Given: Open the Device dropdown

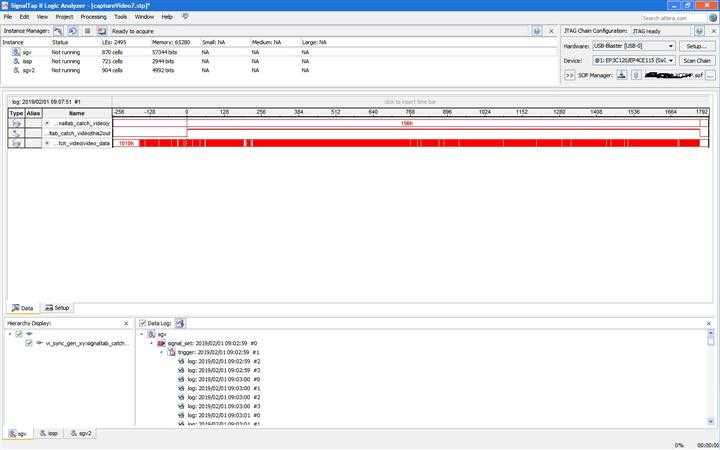Looking at the screenshot, I should point(634,61).
